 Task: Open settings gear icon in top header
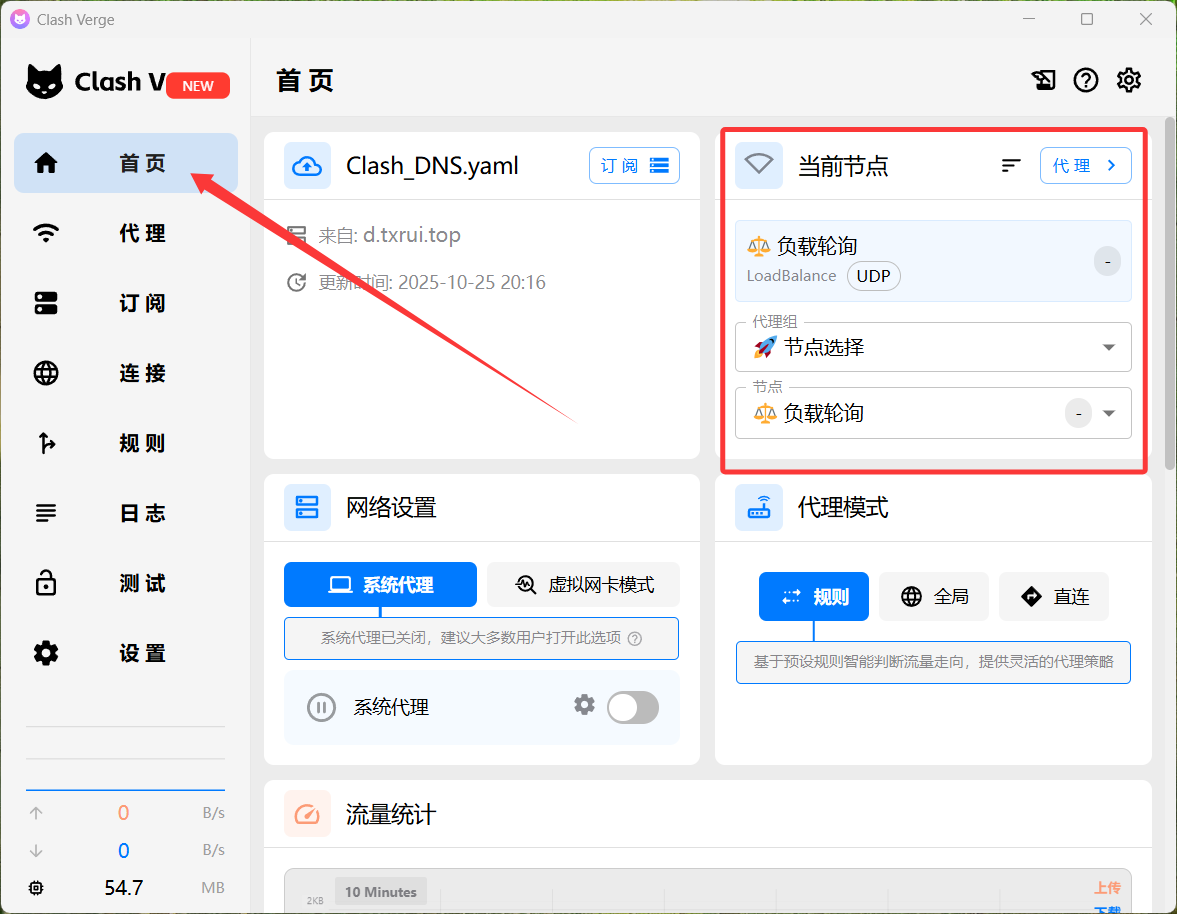[x=1129, y=81]
